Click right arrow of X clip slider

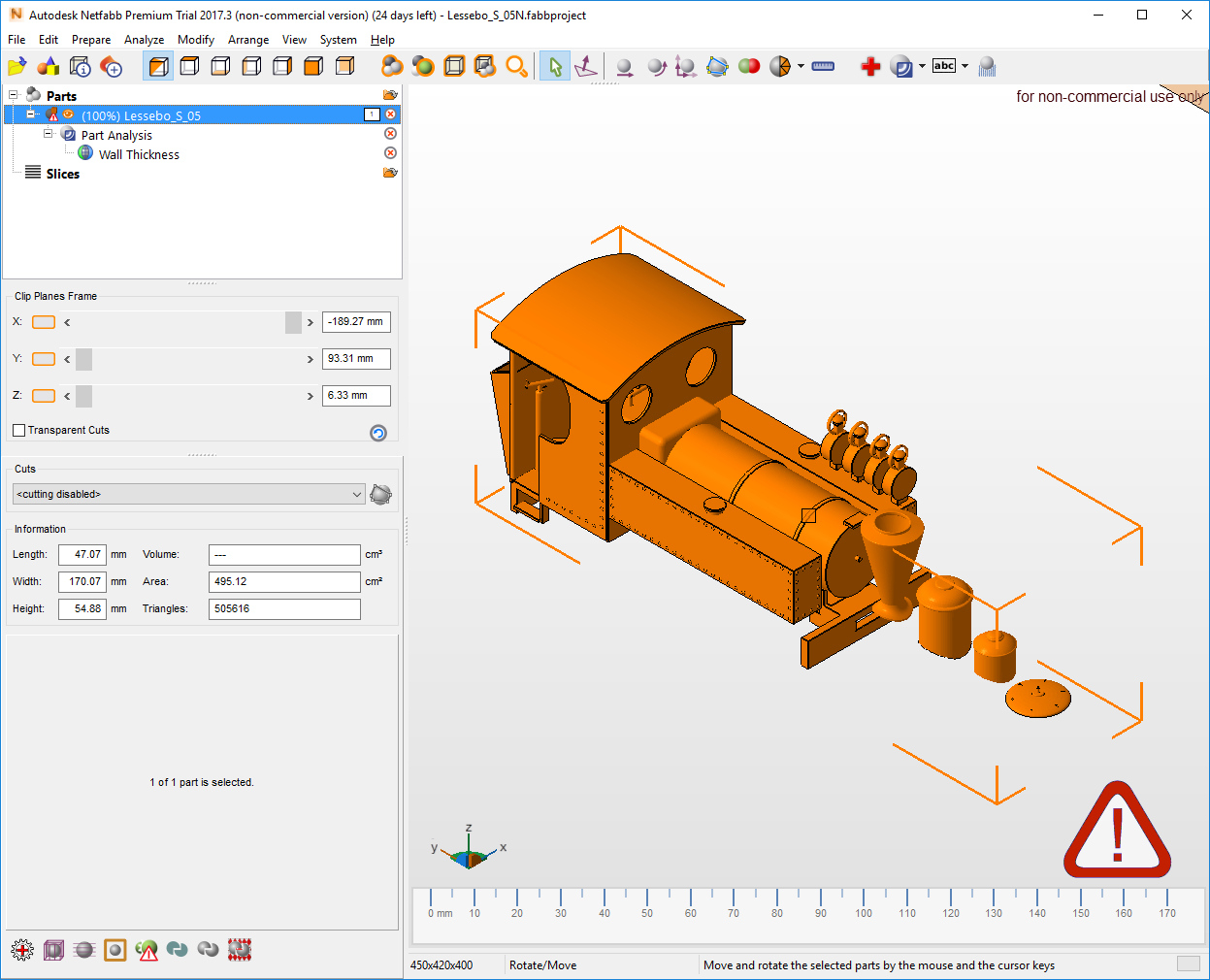(311, 322)
